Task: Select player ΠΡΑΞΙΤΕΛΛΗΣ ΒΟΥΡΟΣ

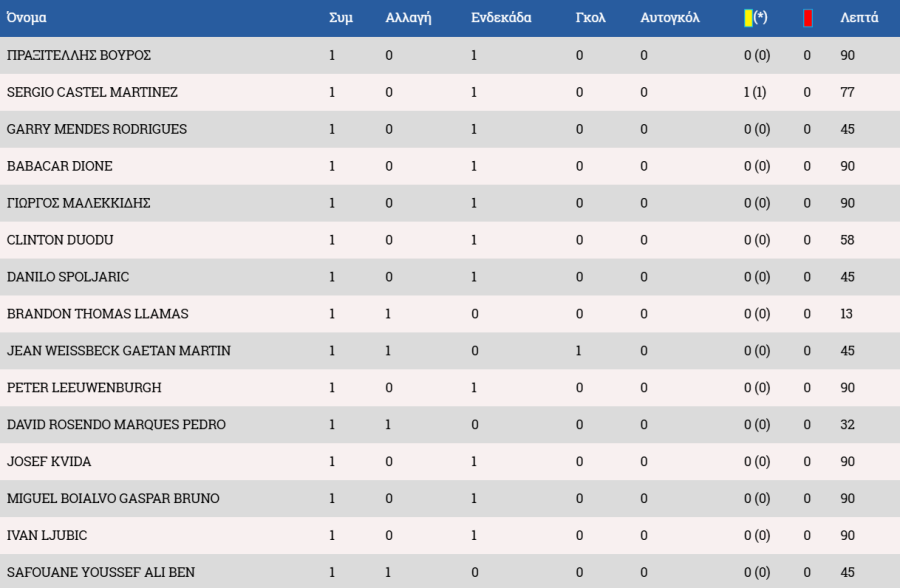Action: click(x=79, y=55)
